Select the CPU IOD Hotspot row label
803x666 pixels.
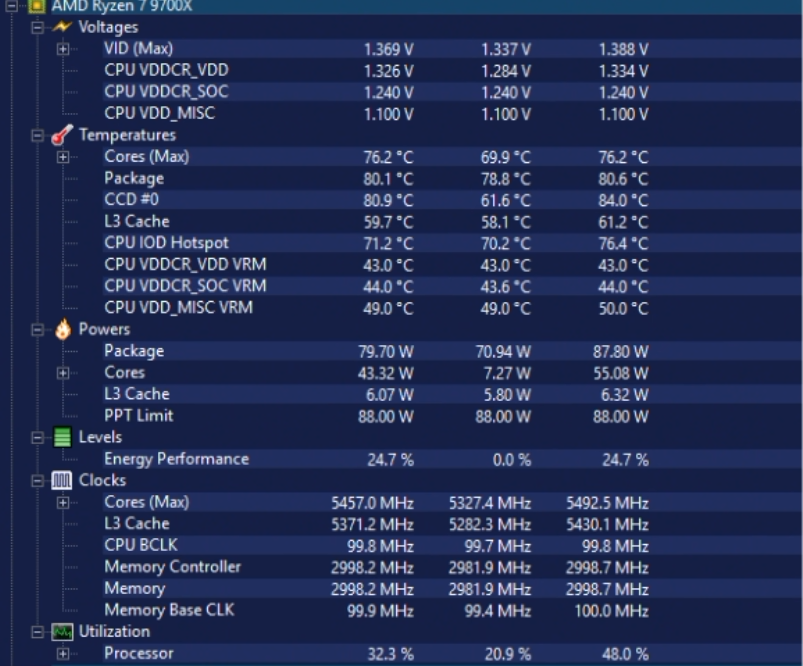(166, 243)
